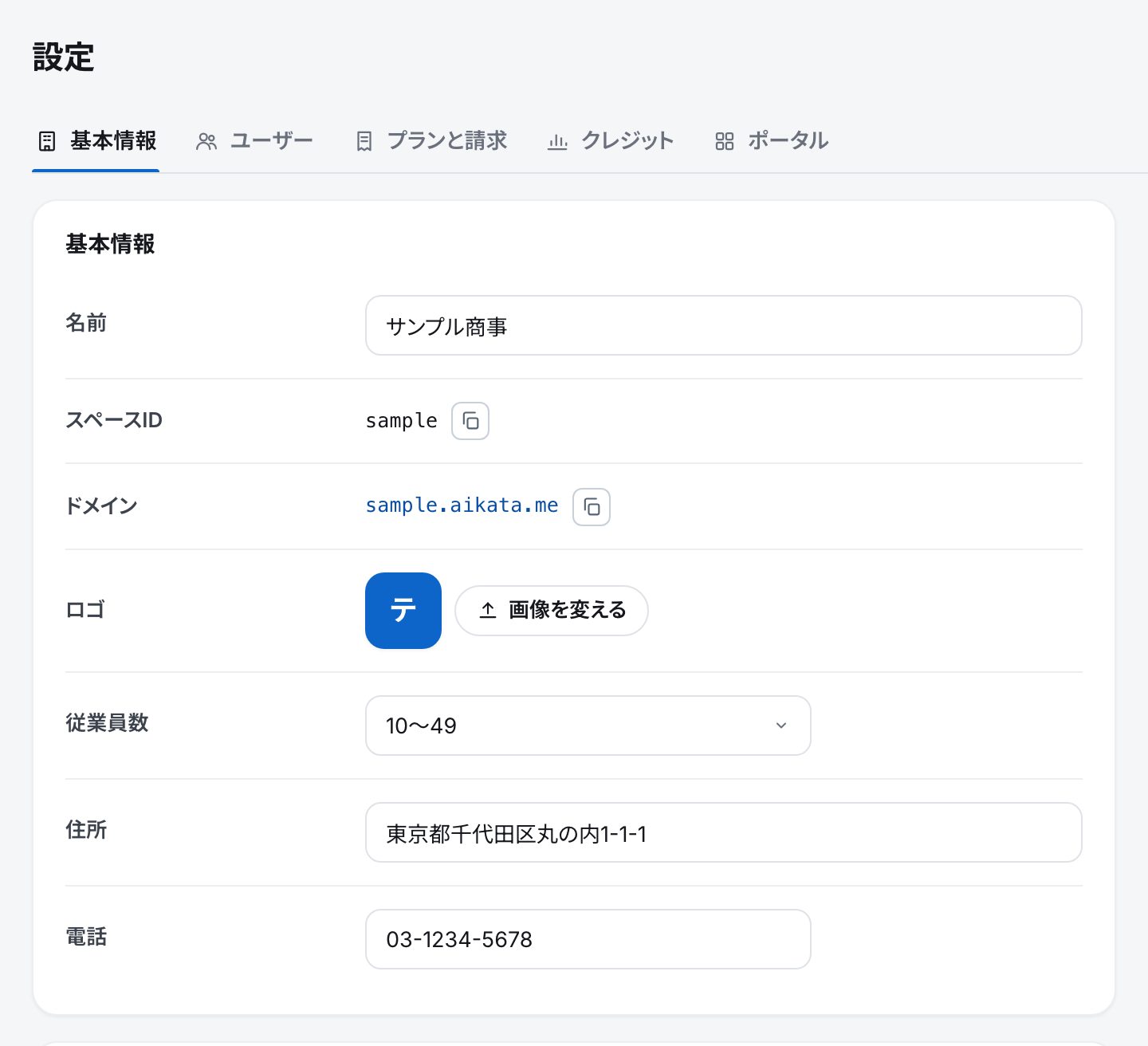
Task: Focus the 名前 field containing サンプル商事
Action: point(724,325)
